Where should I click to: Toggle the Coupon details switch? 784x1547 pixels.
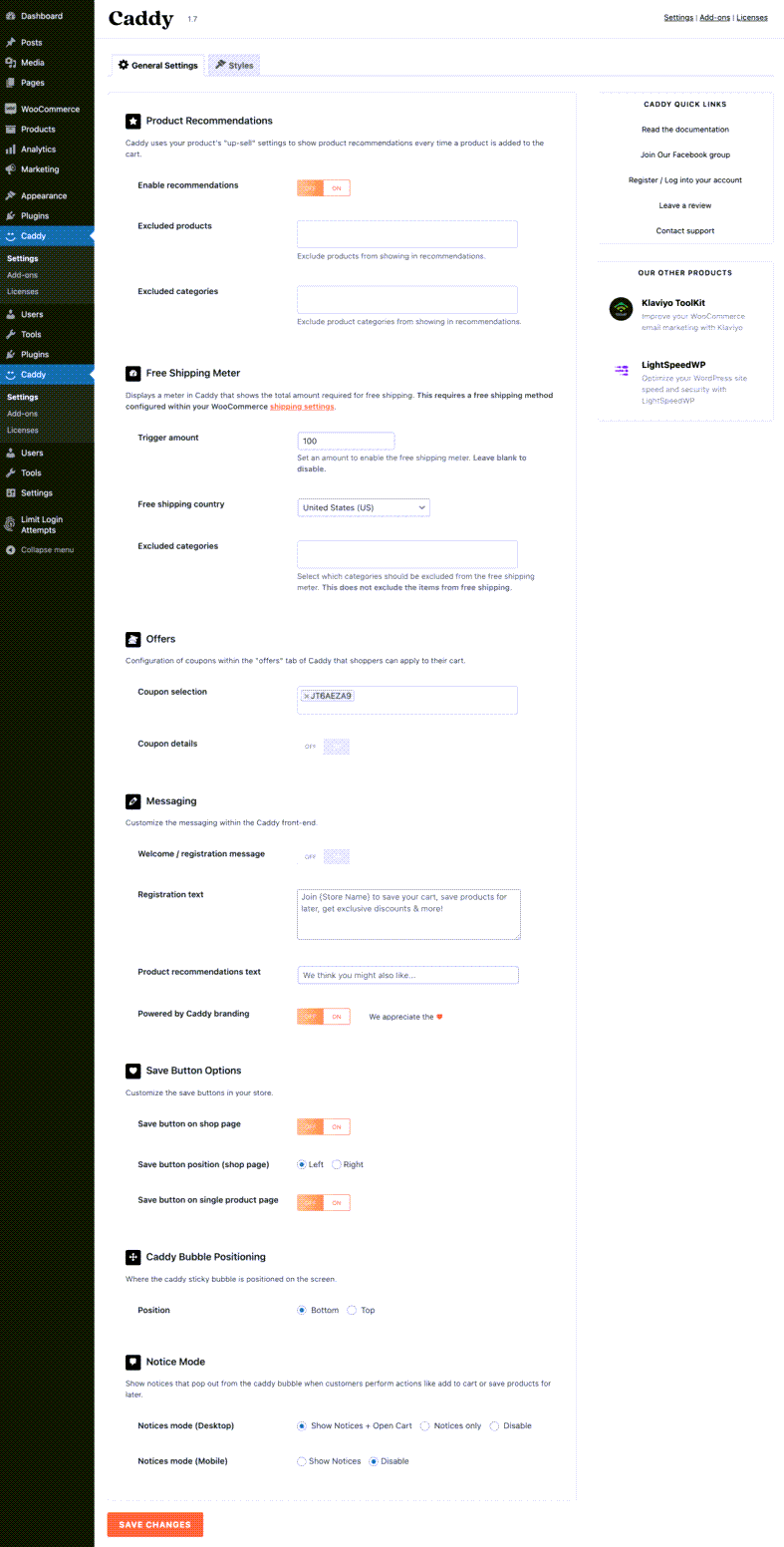point(324,747)
